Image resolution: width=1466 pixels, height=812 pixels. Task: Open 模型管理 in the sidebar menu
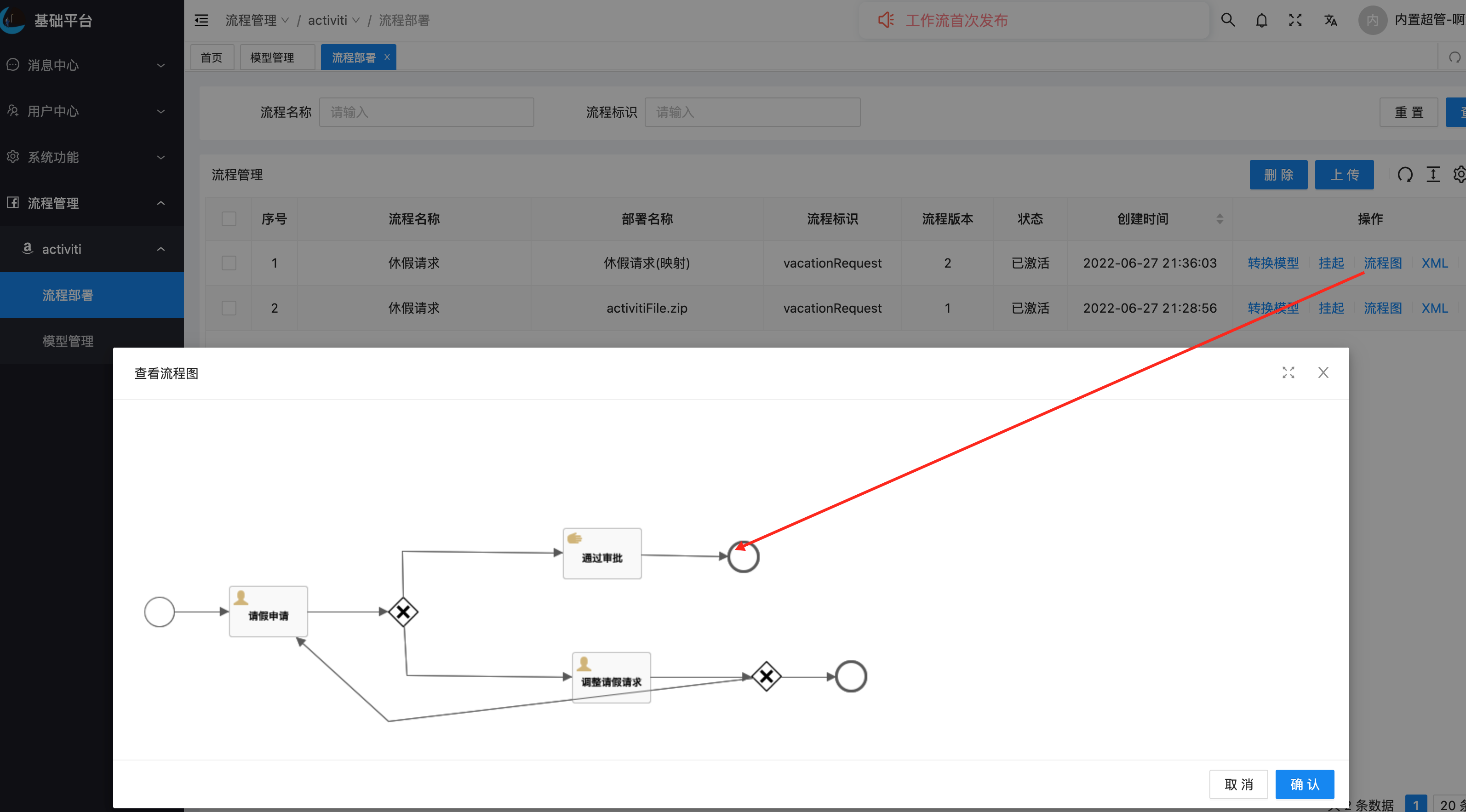[68, 341]
